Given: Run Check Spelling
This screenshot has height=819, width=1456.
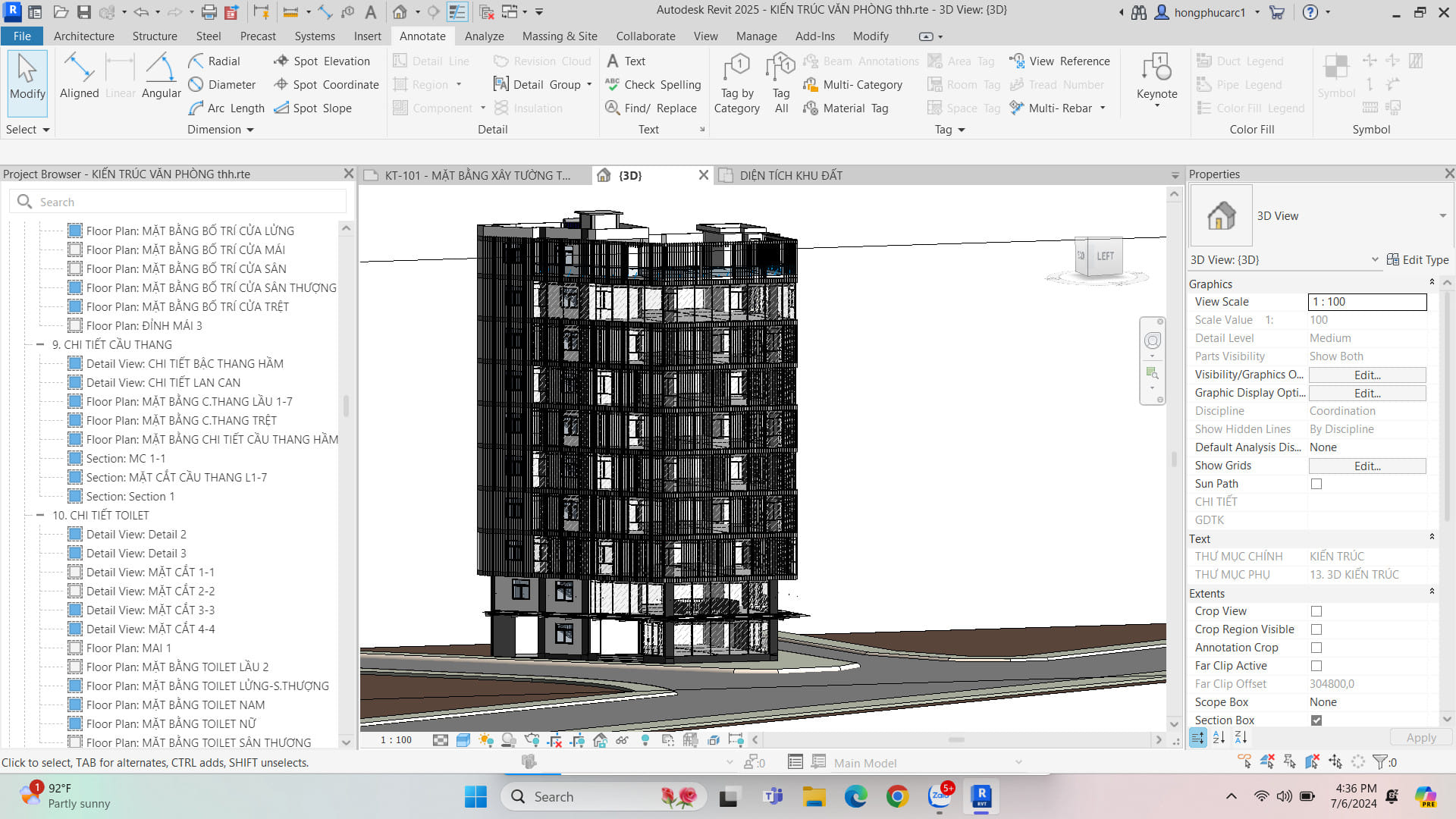Looking at the screenshot, I should click(653, 84).
